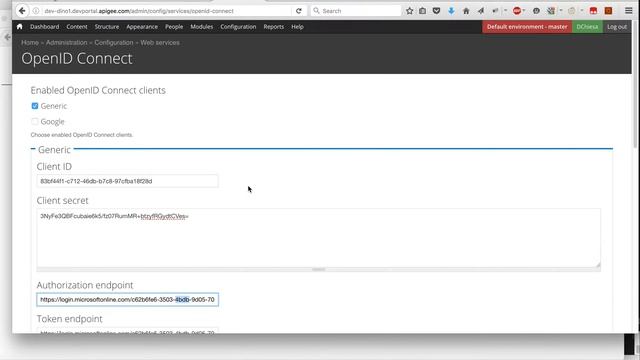This screenshot has height=360, width=640.
Task: Click into the Client secret textarea
Action: pyautogui.click(x=318, y=238)
